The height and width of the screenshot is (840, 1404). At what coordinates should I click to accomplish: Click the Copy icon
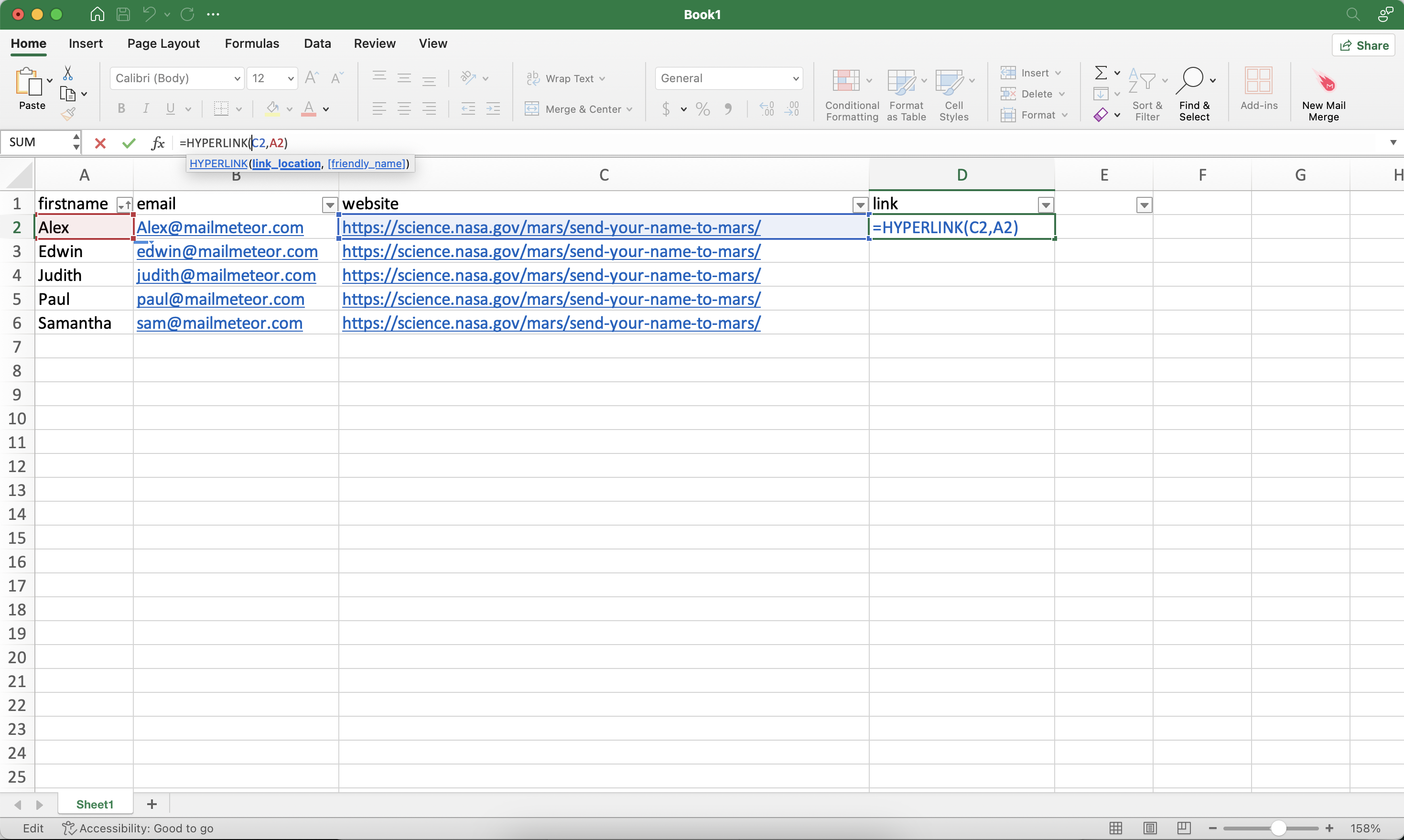(x=67, y=93)
